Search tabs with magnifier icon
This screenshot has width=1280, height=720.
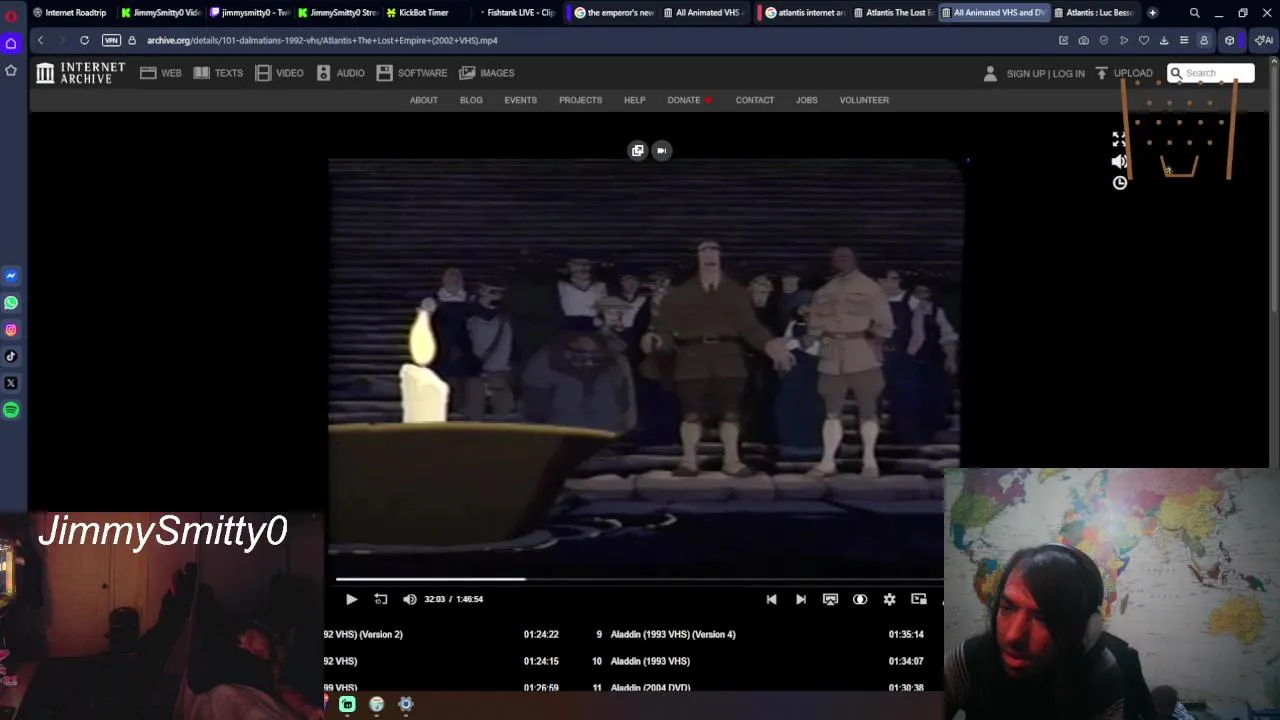pyautogui.click(x=1194, y=13)
